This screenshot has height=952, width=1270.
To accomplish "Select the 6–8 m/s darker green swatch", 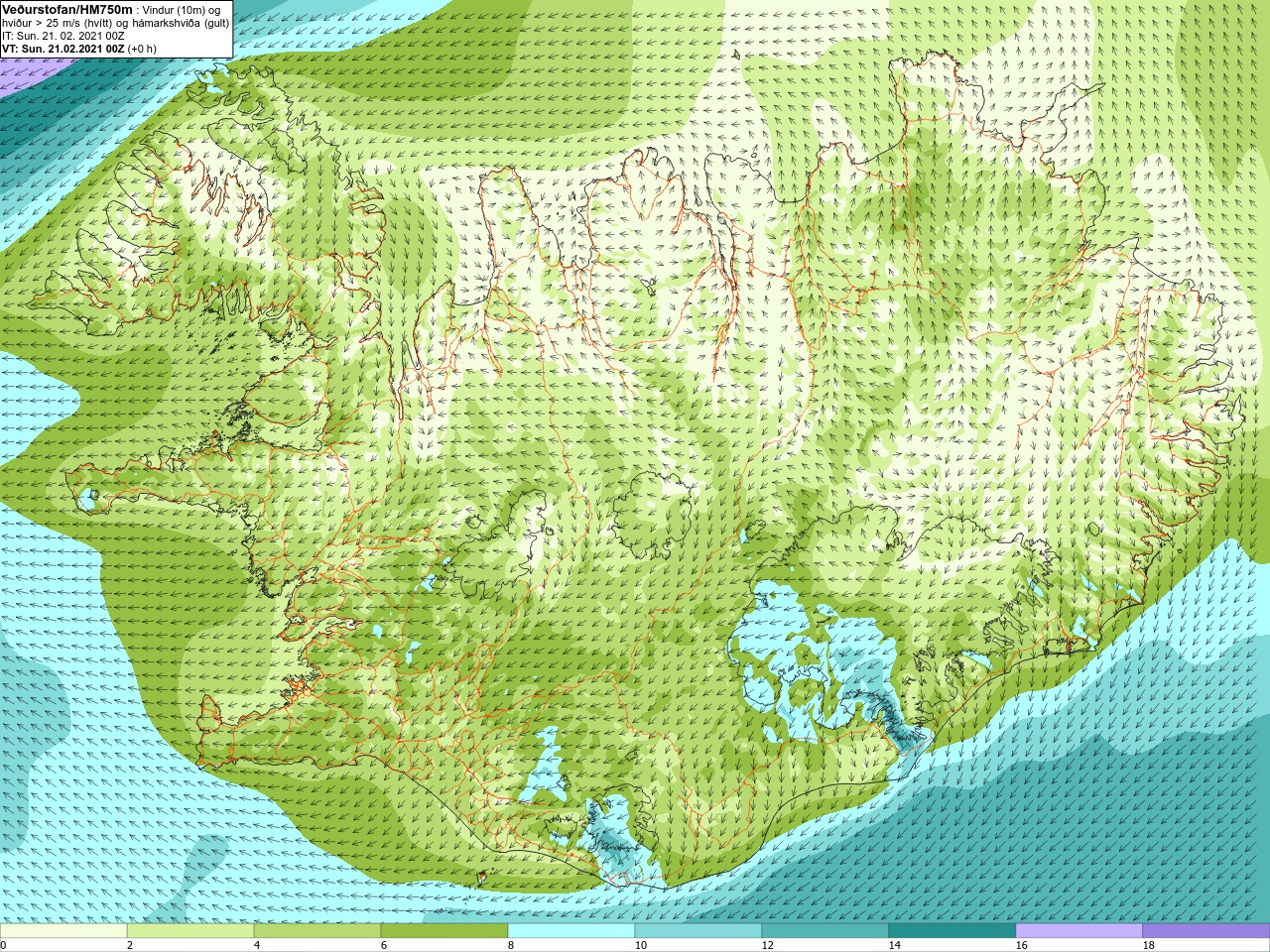I will pyautogui.click(x=444, y=931).
